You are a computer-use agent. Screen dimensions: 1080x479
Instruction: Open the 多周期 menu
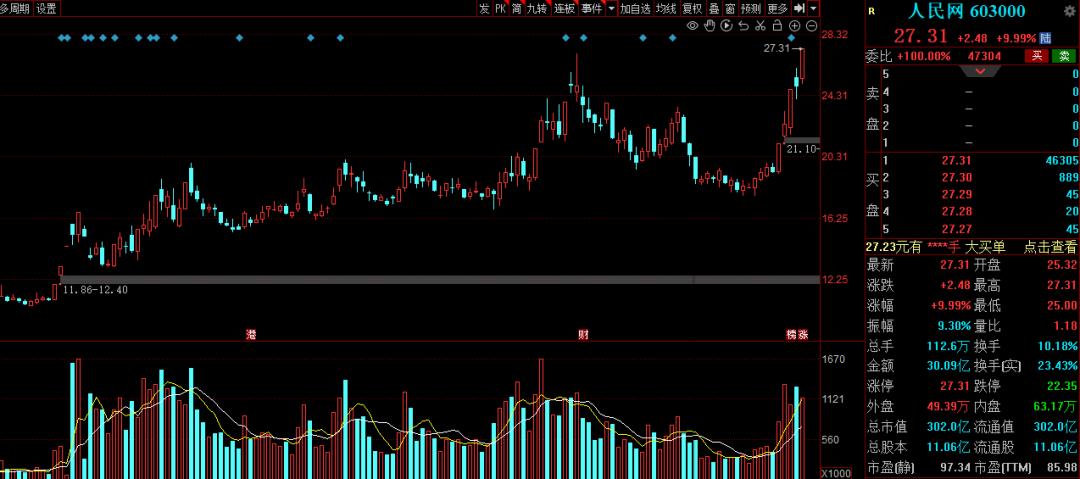click(15, 8)
